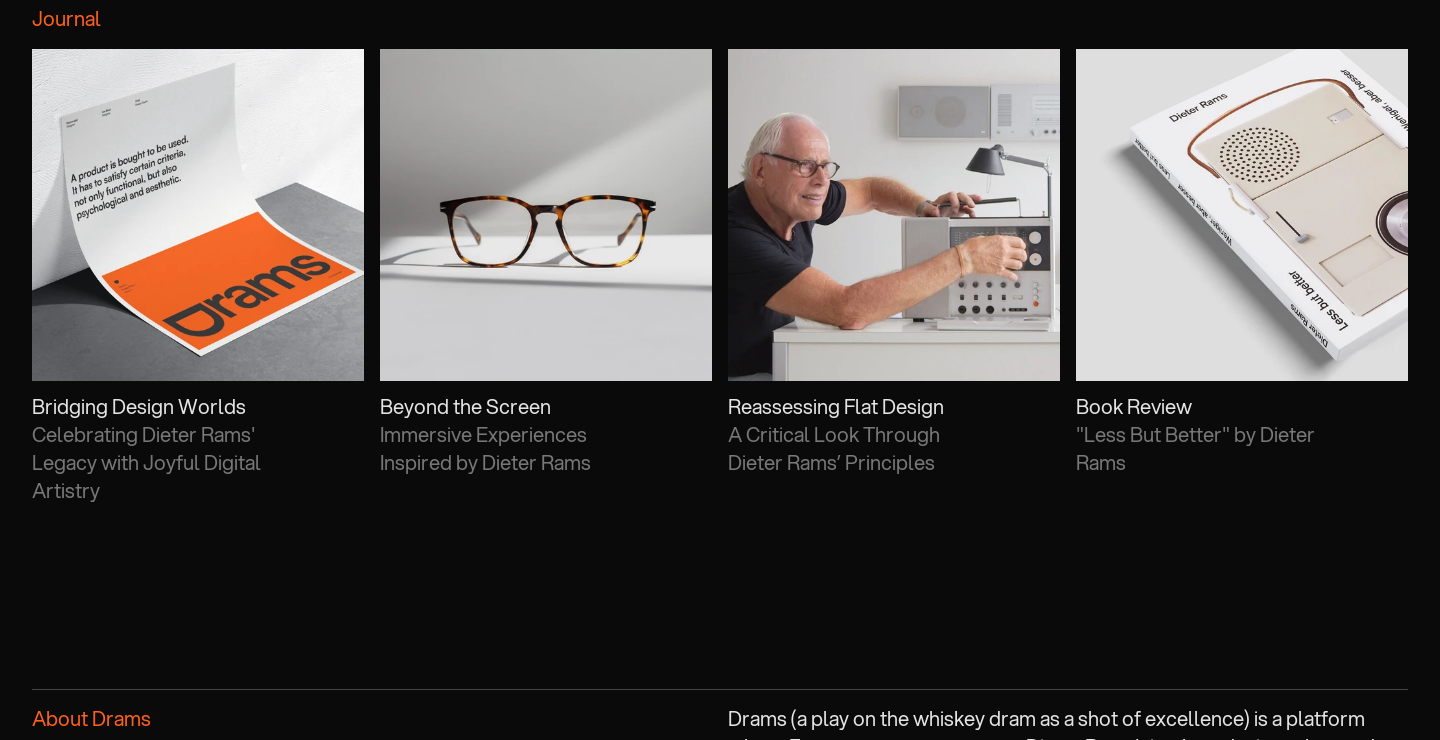The width and height of the screenshot is (1440, 740).
Task: Click subtitle 'A Critical Look Through Dieter Rams' Principles'
Action: tap(833, 449)
